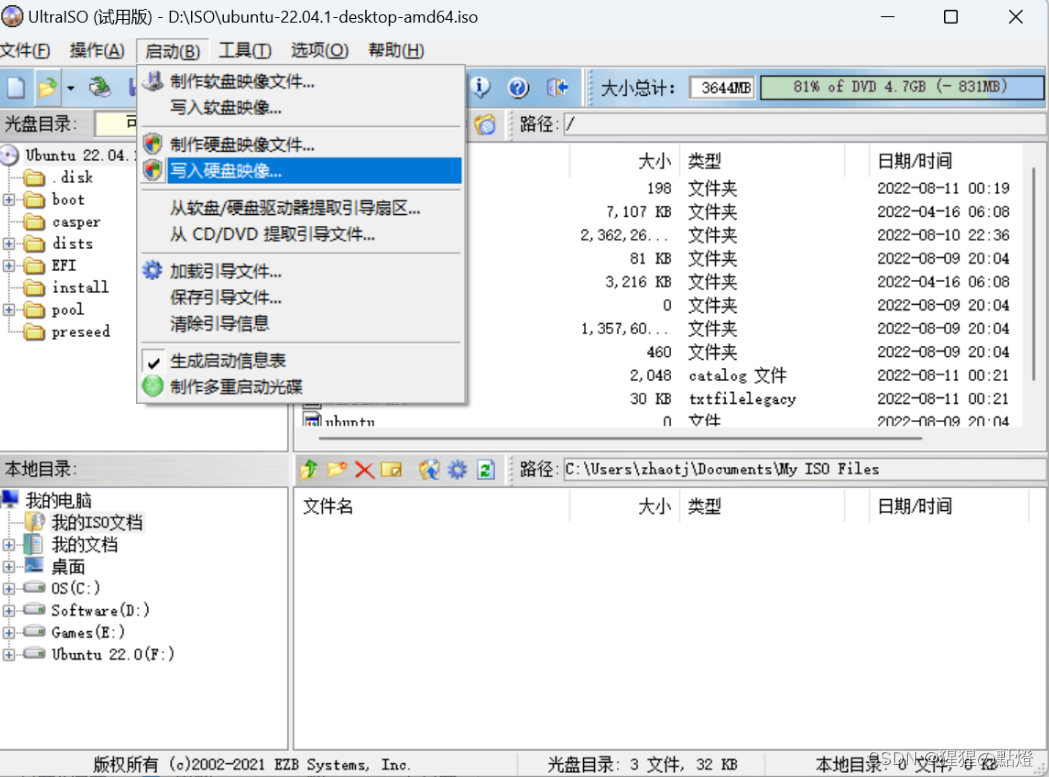Click the New file toolbar icon
1049x777 pixels.
pyautogui.click(x=16, y=87)
